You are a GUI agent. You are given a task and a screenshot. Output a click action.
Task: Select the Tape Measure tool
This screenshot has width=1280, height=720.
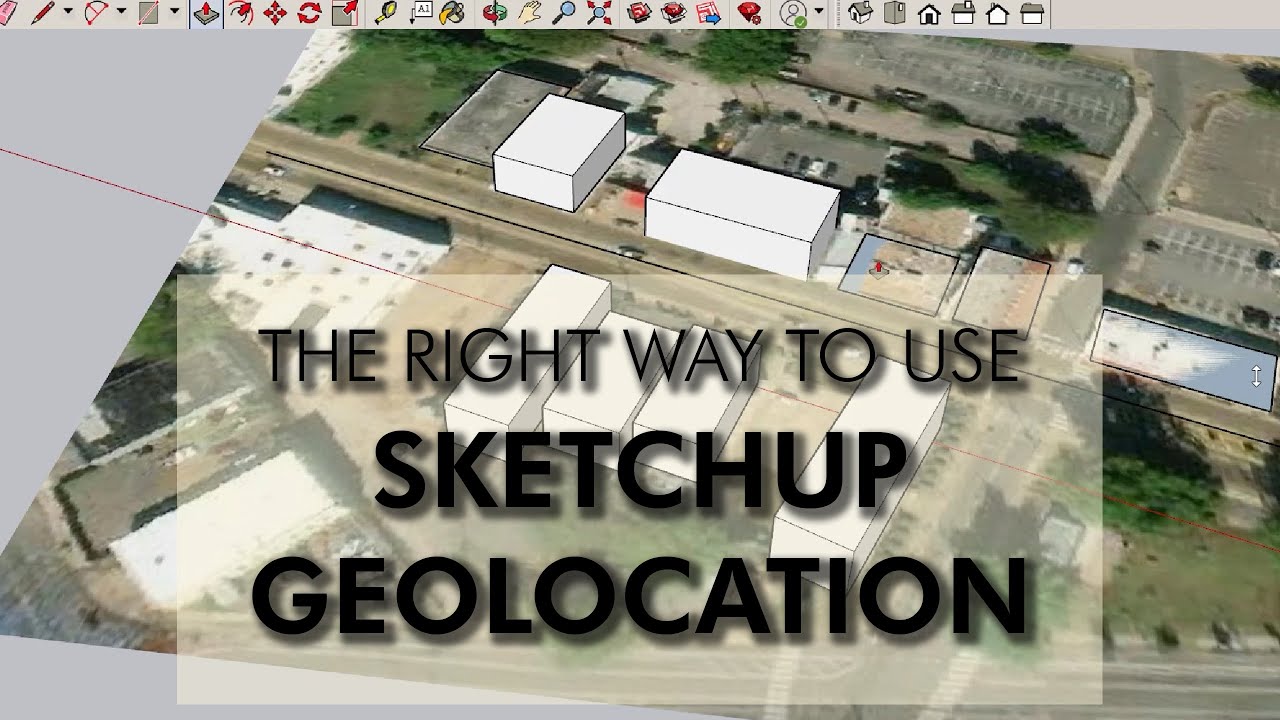point(386,13)
